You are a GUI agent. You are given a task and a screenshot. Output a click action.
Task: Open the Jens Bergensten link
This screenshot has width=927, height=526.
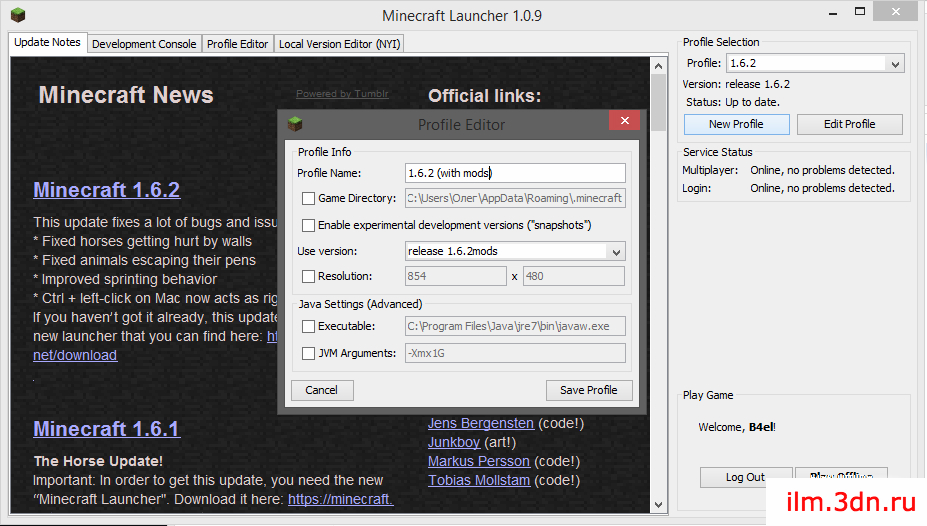(481, 423)
